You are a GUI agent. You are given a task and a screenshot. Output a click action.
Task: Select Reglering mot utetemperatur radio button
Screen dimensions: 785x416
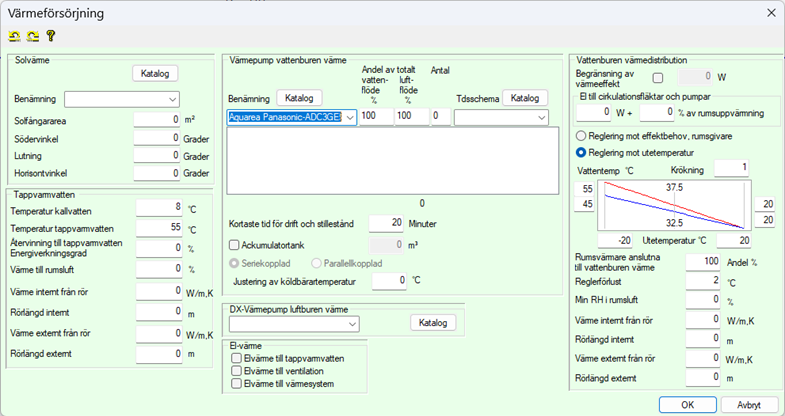(581, 152)
